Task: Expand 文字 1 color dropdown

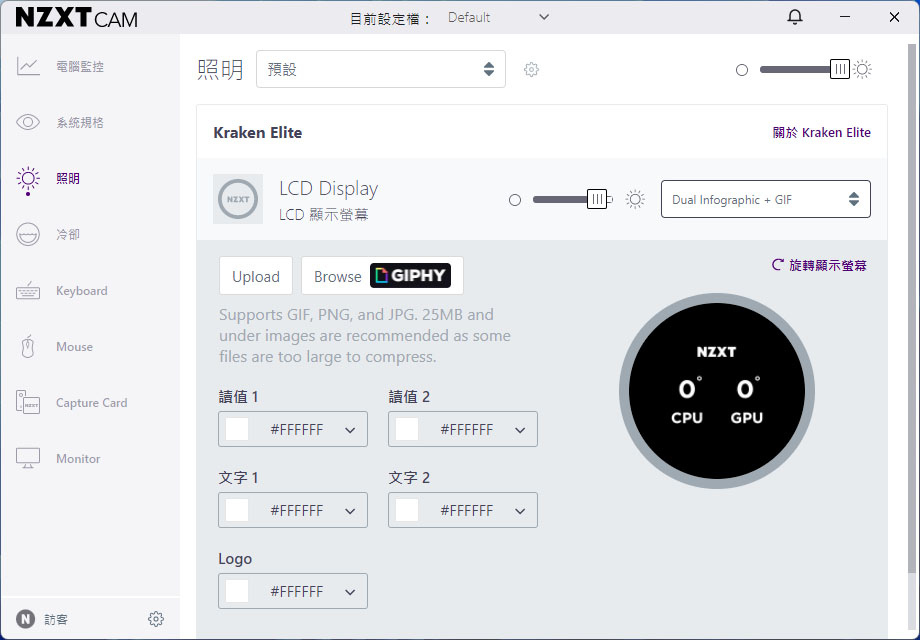Action: (293, 510)
